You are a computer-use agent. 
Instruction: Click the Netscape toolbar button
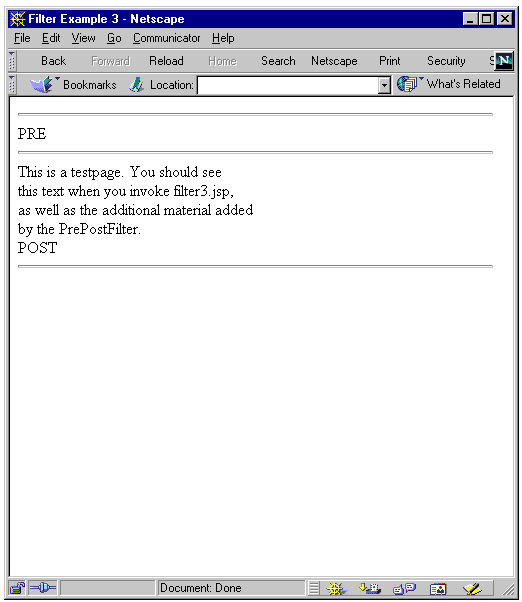(334, 61)
